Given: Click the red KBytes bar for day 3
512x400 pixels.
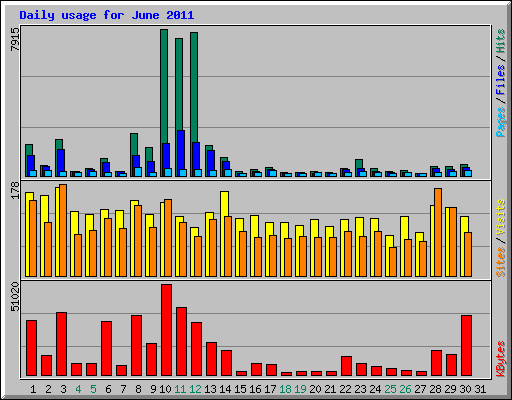Looking at the screenshot, I should [61, 344].
